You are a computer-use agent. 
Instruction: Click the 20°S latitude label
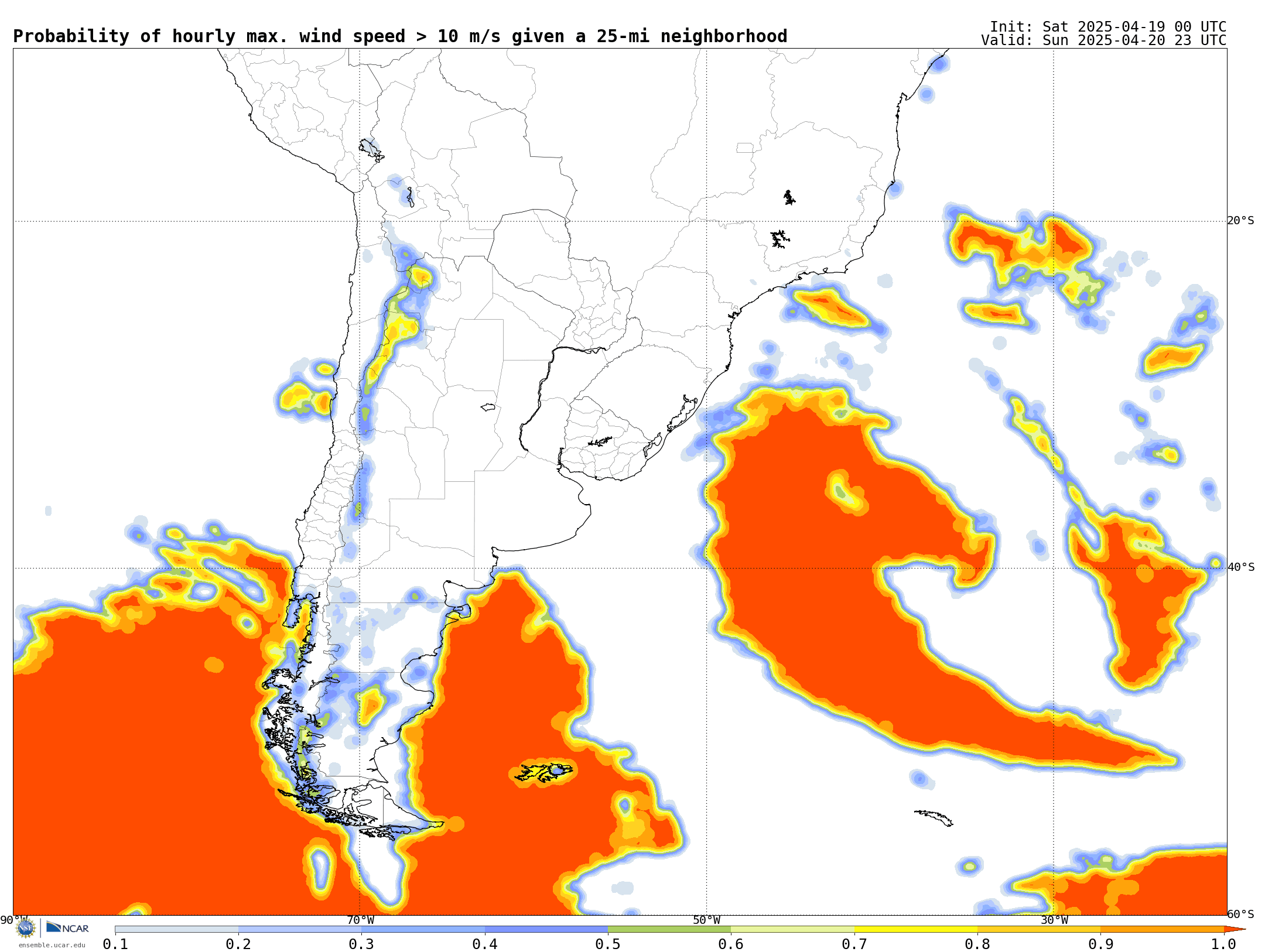click(1241, 221)
